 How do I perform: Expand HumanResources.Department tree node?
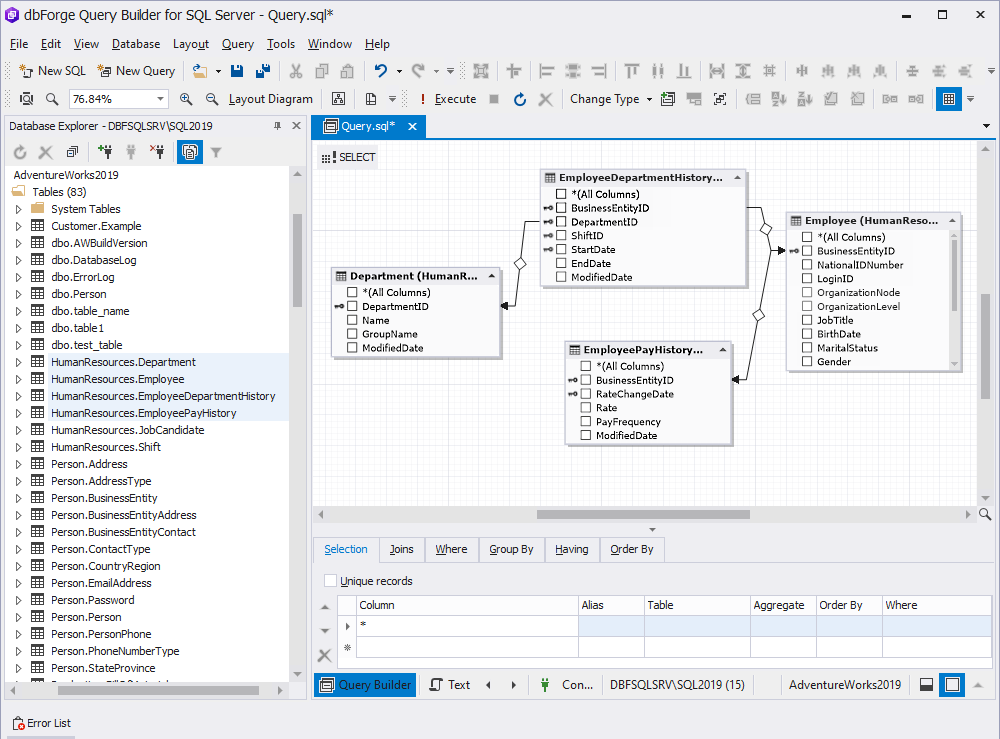click(18, 362)
